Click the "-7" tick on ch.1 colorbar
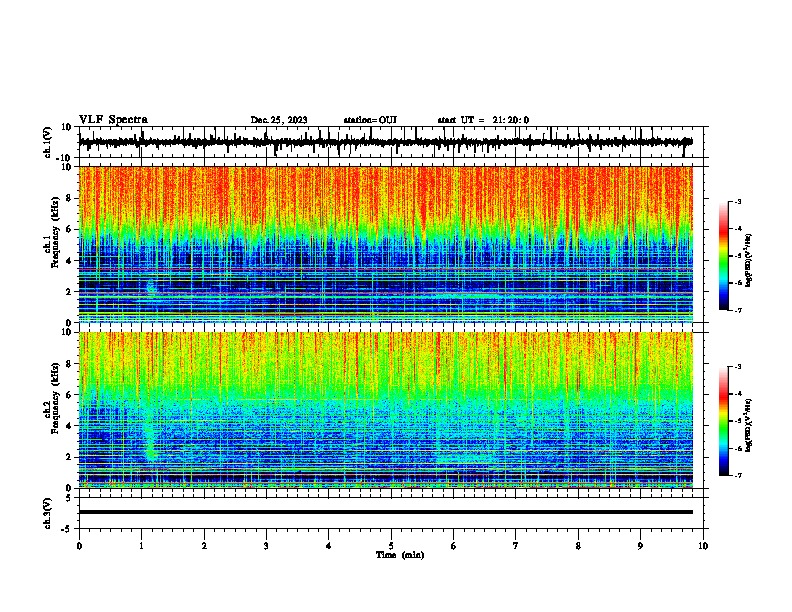 [x=738, y=310]
